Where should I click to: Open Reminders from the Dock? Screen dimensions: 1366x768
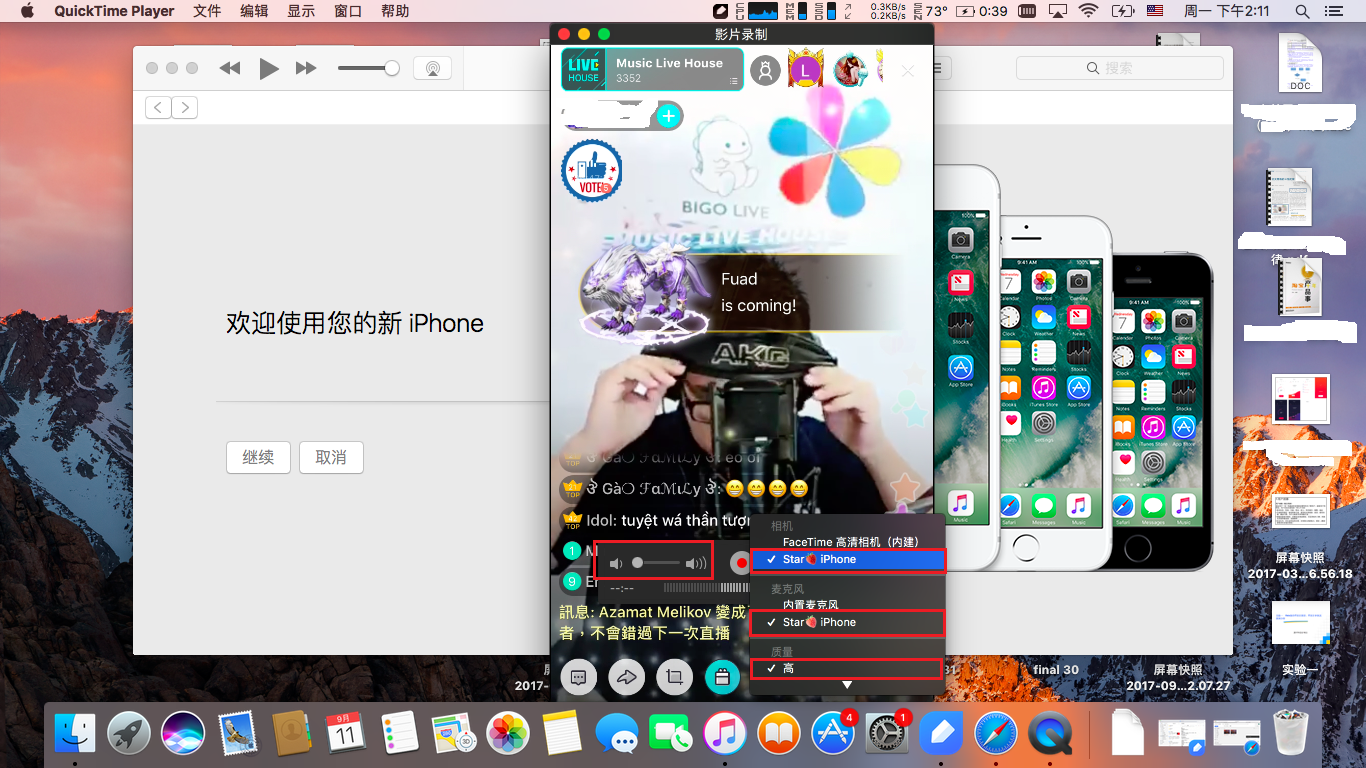tap(399, 734)
